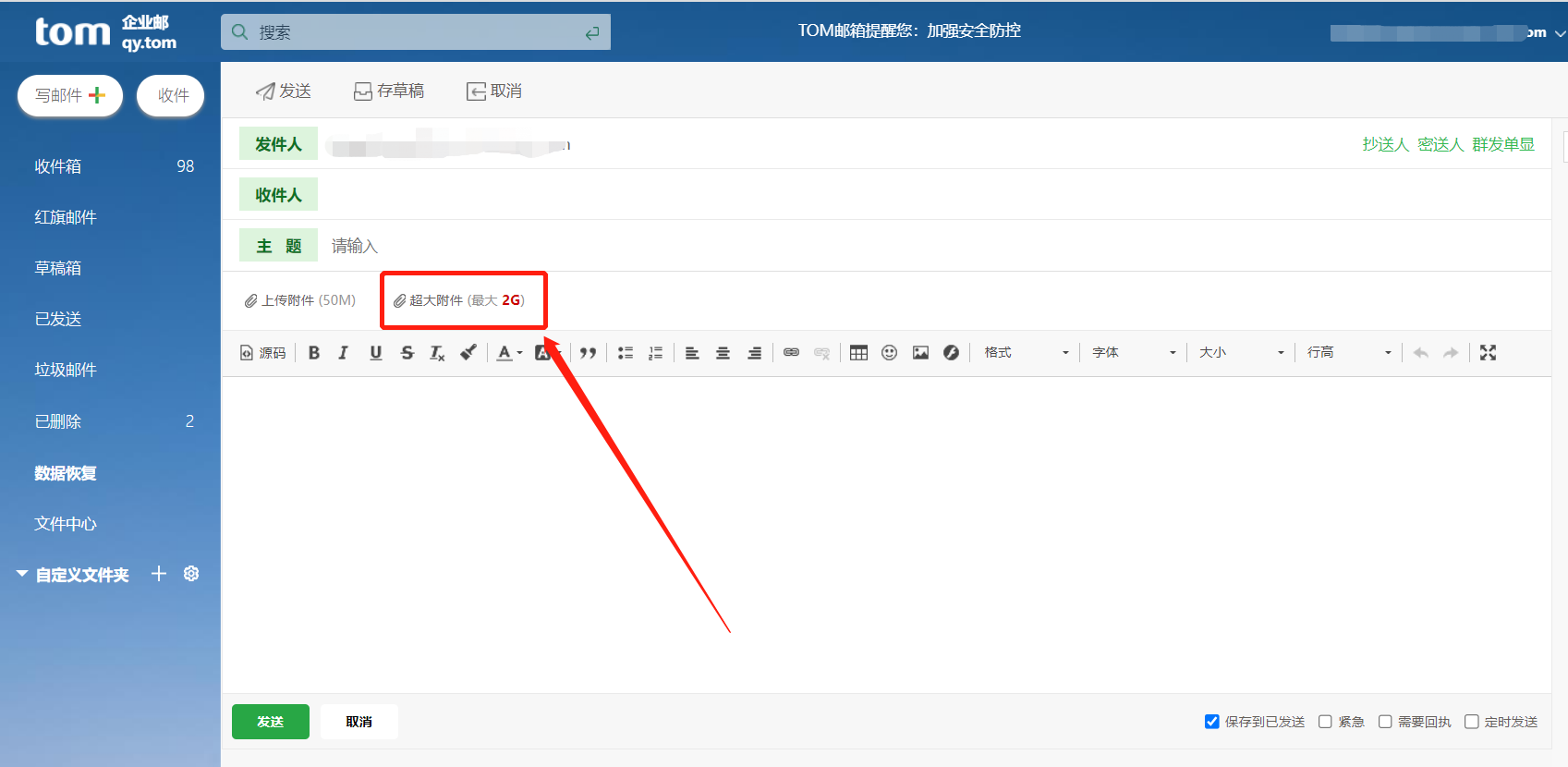Screen dimensions: 1568x767
Task: Click into the 搜索 search box
Action: point(416,32)
